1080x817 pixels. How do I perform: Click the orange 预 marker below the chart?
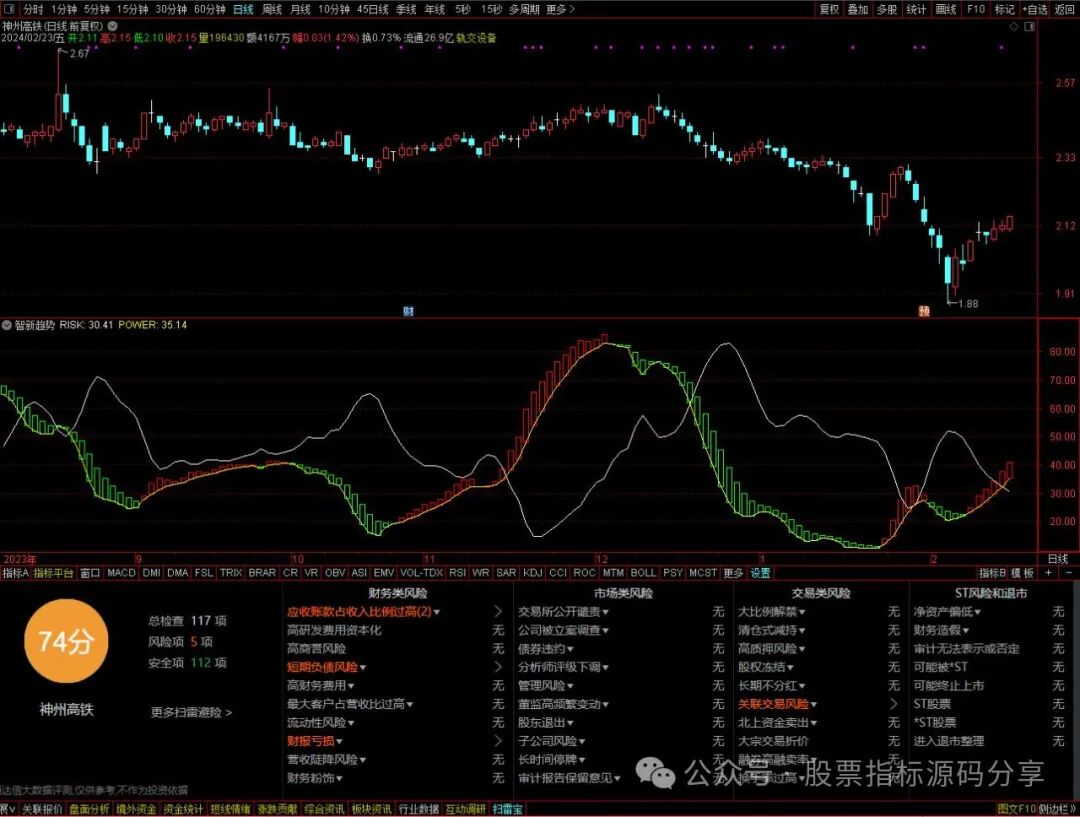[924, 311]
